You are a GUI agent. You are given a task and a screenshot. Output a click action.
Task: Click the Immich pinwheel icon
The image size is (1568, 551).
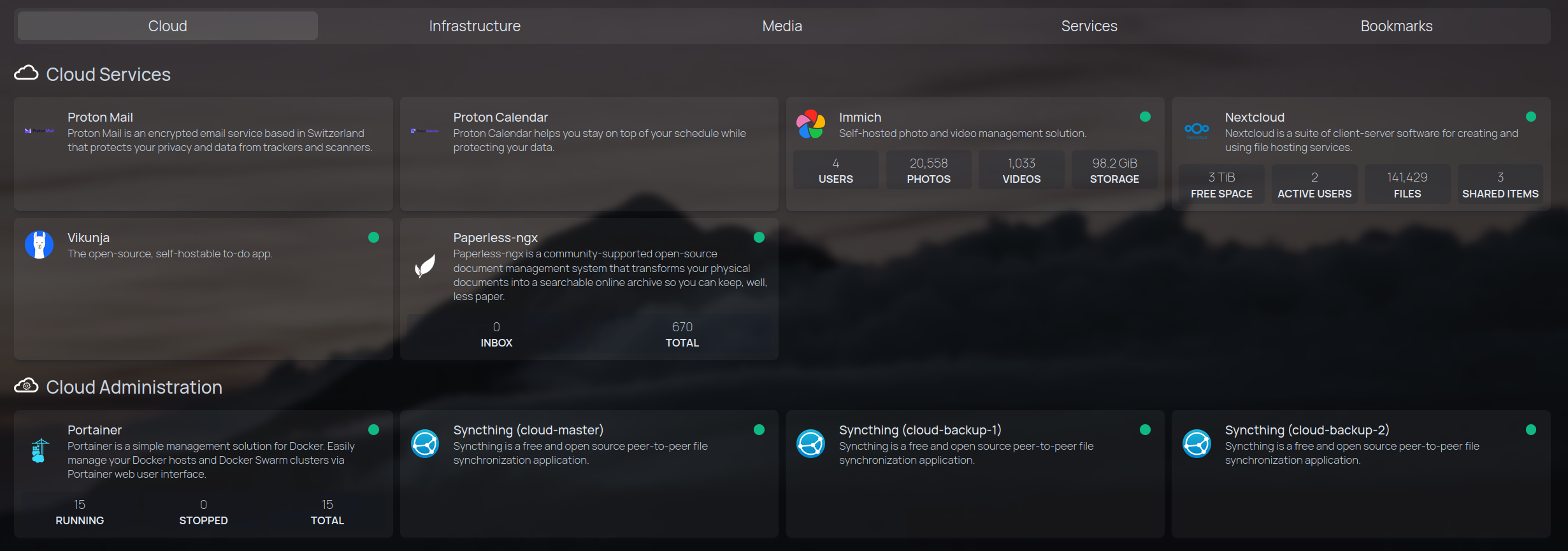[810, 124]
